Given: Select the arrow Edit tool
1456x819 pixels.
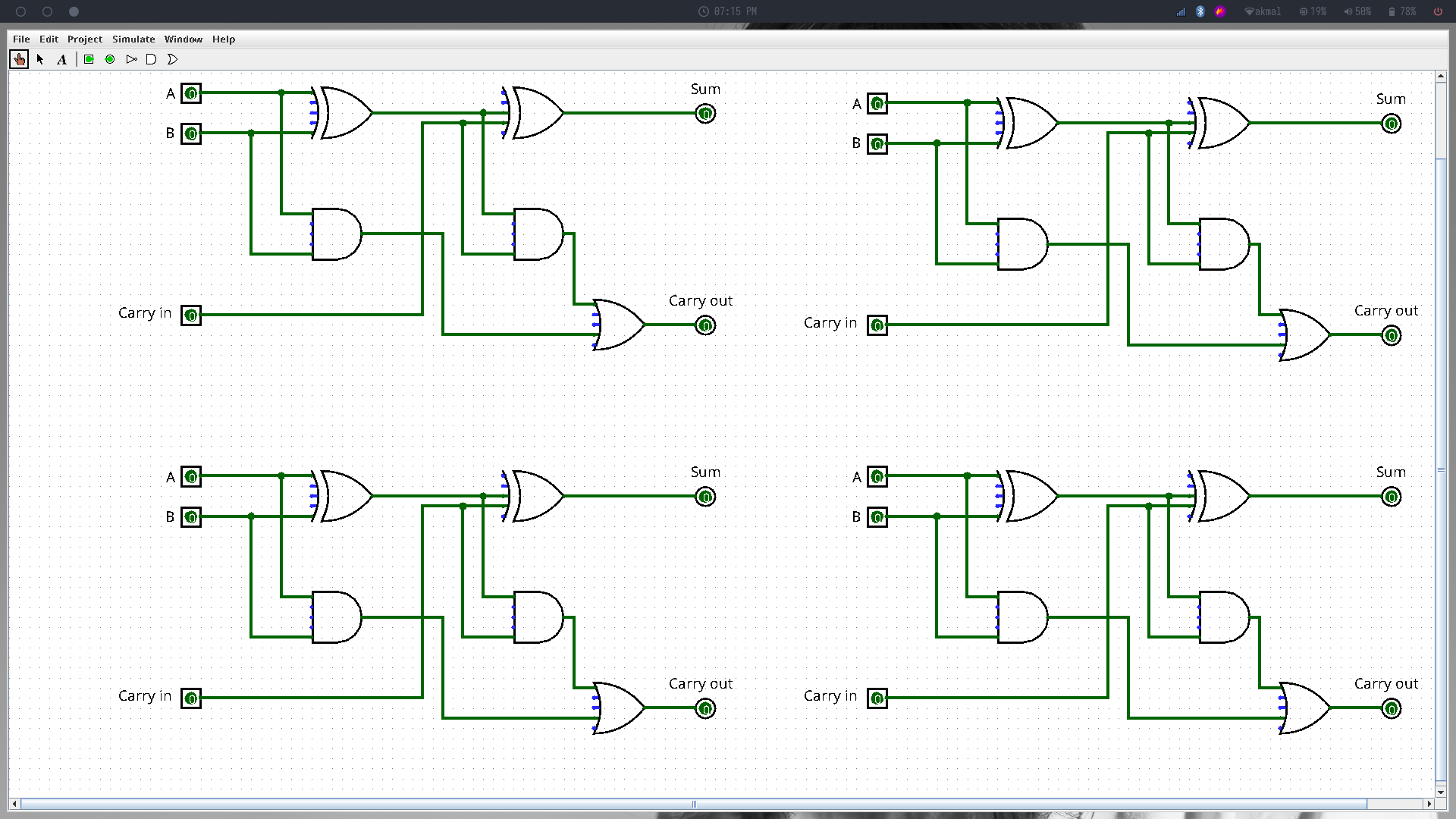Looking at the screenshot, I should 40,59.
